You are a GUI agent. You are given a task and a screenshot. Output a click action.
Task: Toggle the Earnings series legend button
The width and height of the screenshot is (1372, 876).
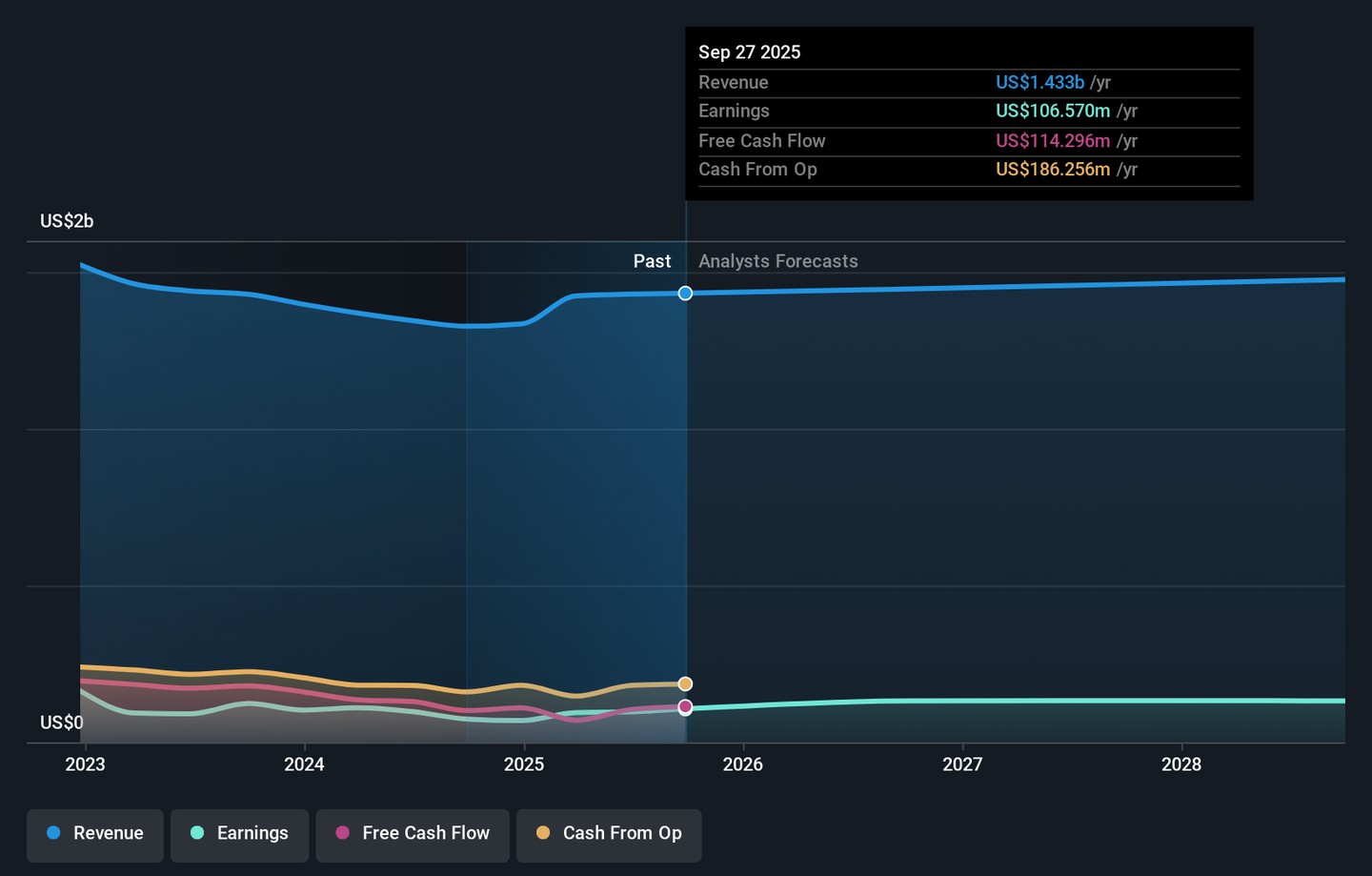[x=239, y=834]
